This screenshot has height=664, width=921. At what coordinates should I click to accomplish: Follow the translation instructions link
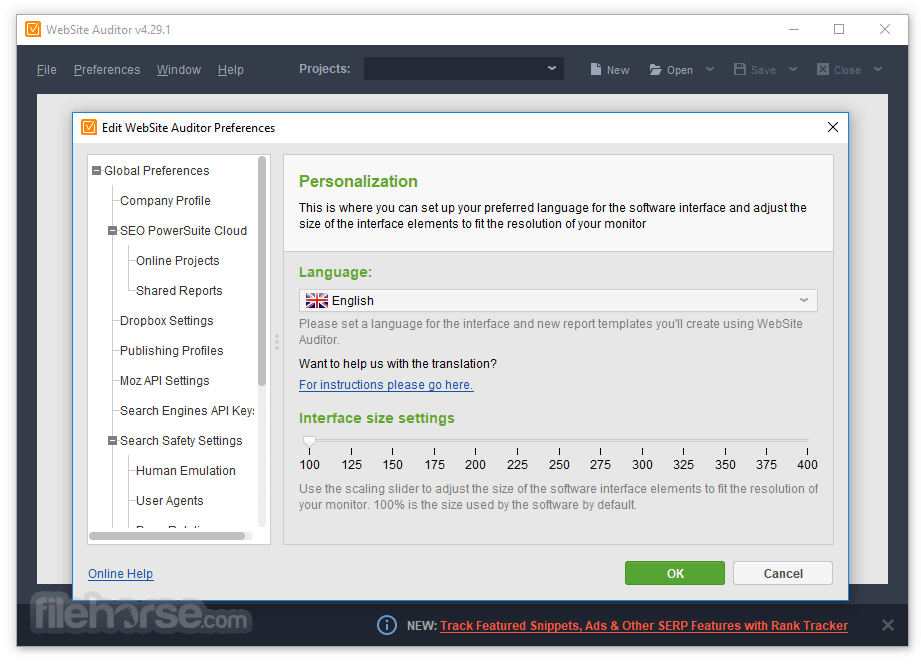click(386, 384)
